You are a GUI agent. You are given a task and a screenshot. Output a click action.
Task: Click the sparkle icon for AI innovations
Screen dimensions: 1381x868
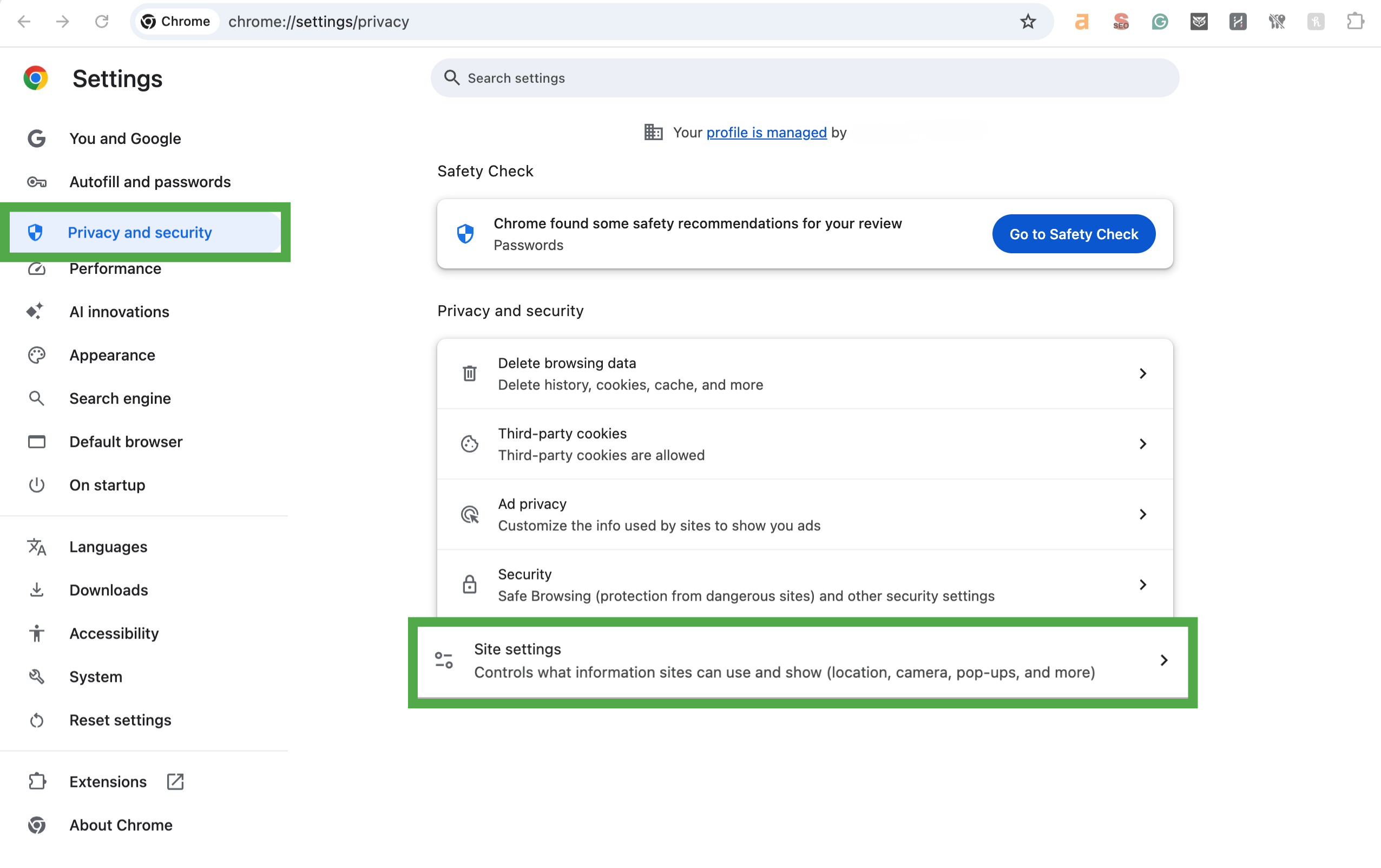[x=35, y=312]
